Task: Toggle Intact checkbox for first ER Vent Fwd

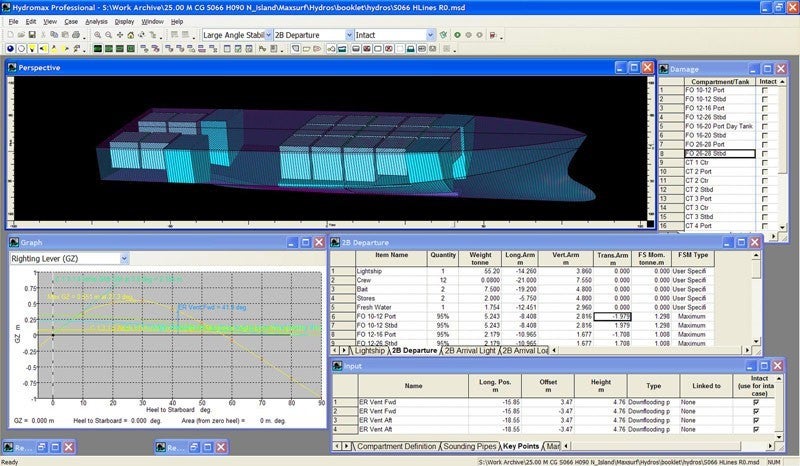Action: (x=756, y=402)
